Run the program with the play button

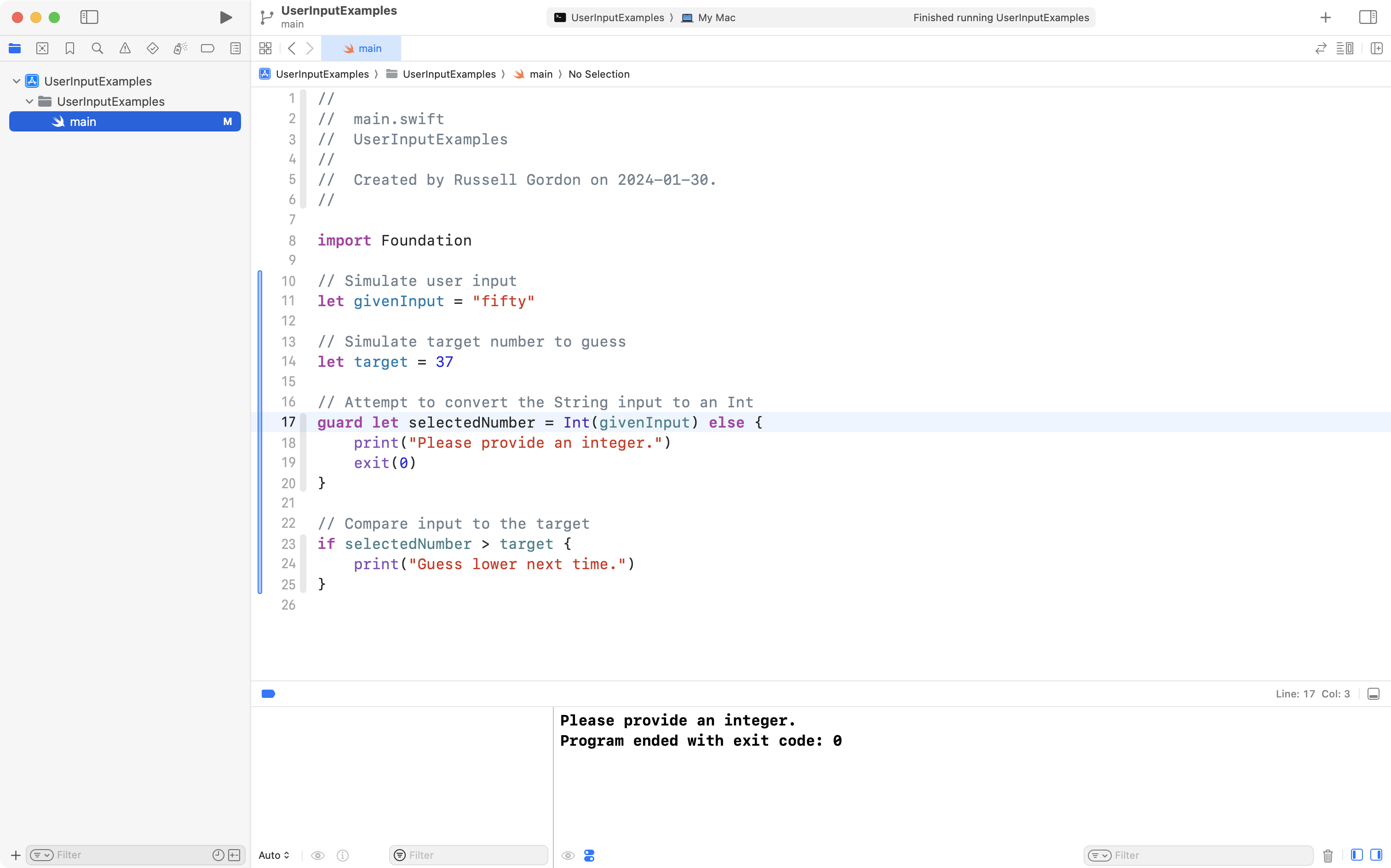coord(225,17)
